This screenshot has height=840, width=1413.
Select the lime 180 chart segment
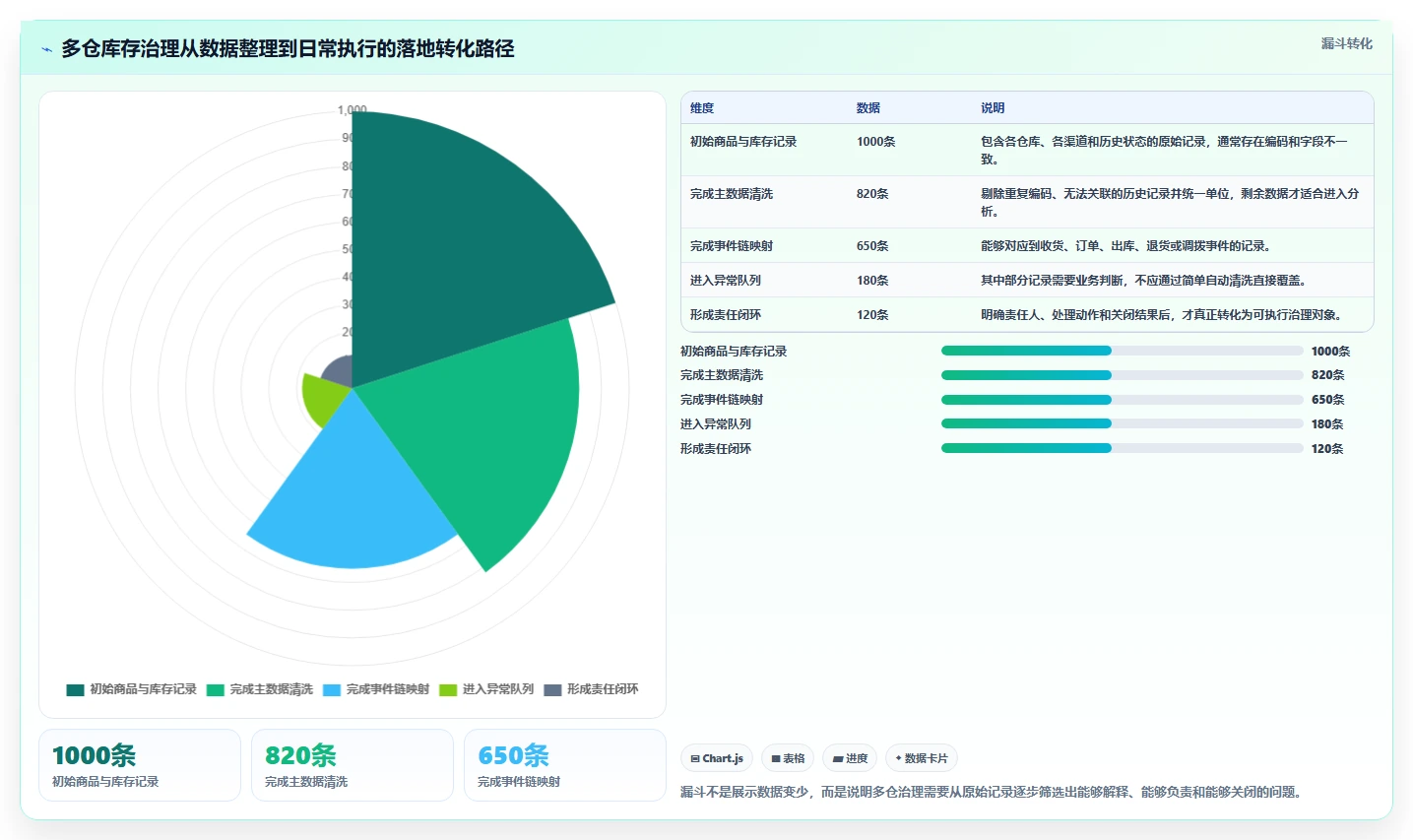tap(323, 397)
